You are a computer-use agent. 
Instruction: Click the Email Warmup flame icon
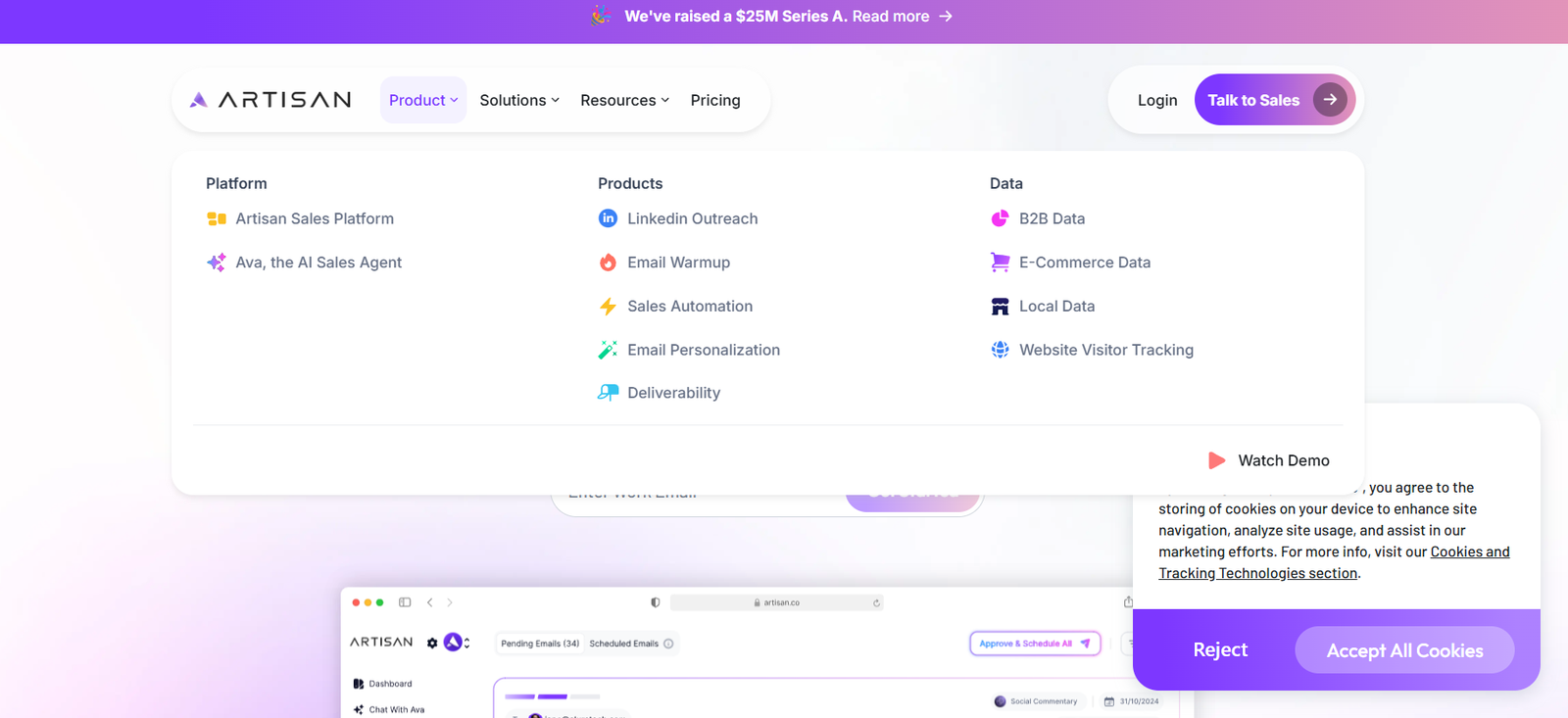pos(608,263)
